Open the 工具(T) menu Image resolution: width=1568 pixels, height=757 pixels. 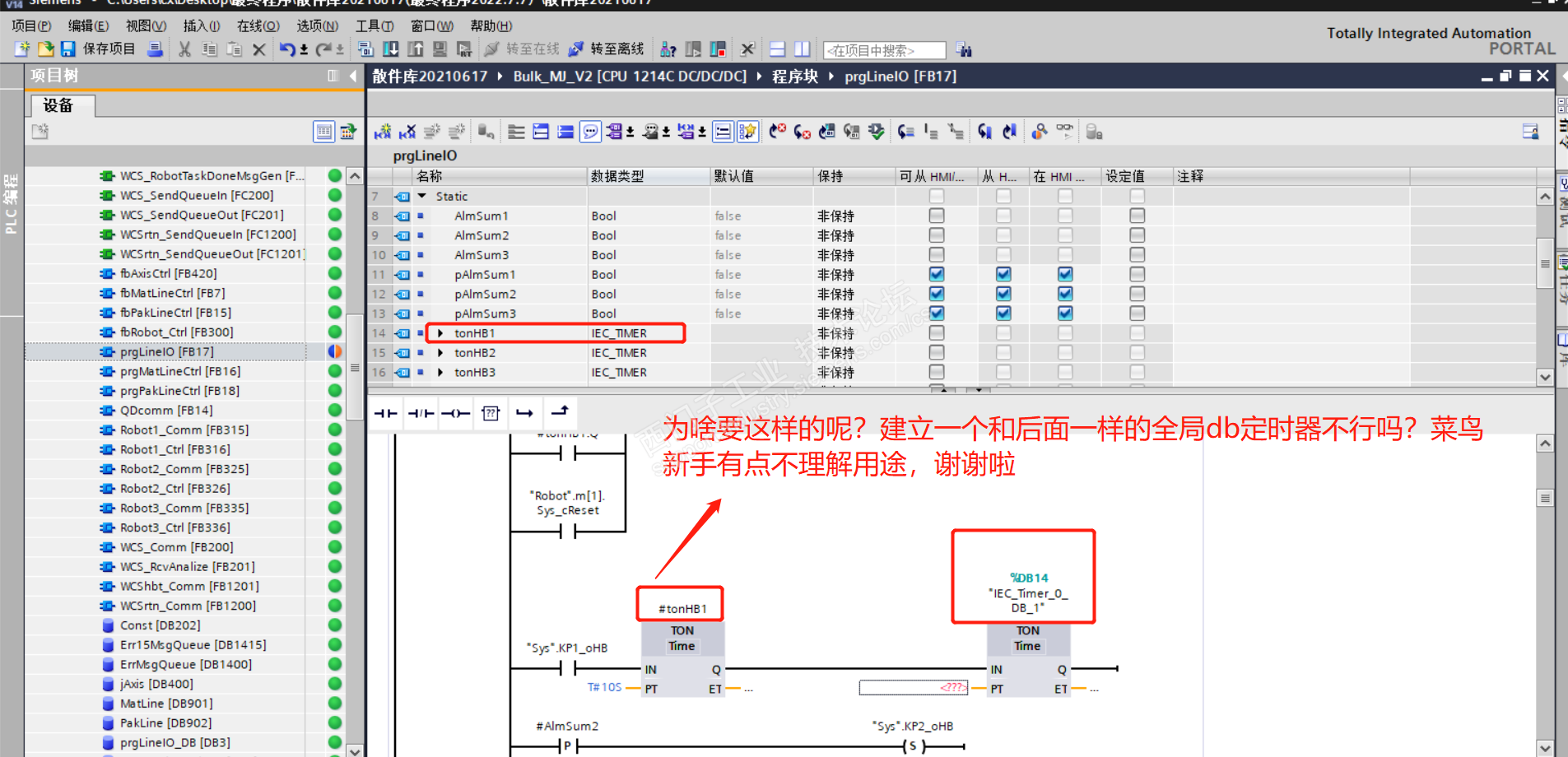pos(375,26)
